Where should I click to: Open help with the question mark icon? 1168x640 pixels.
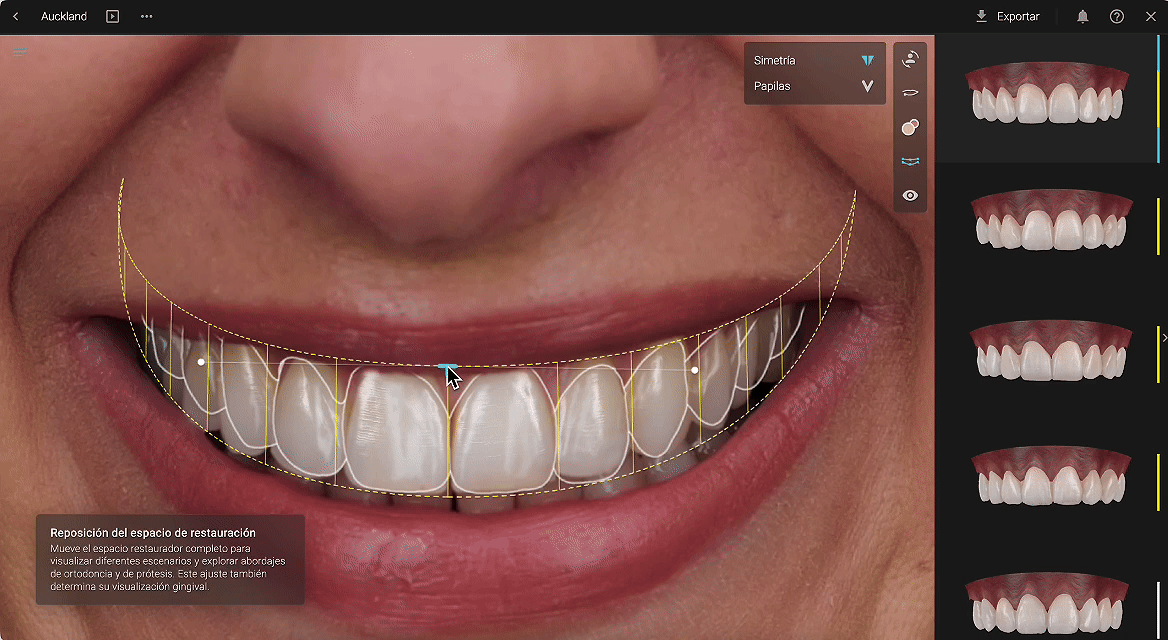(1117, 16)
